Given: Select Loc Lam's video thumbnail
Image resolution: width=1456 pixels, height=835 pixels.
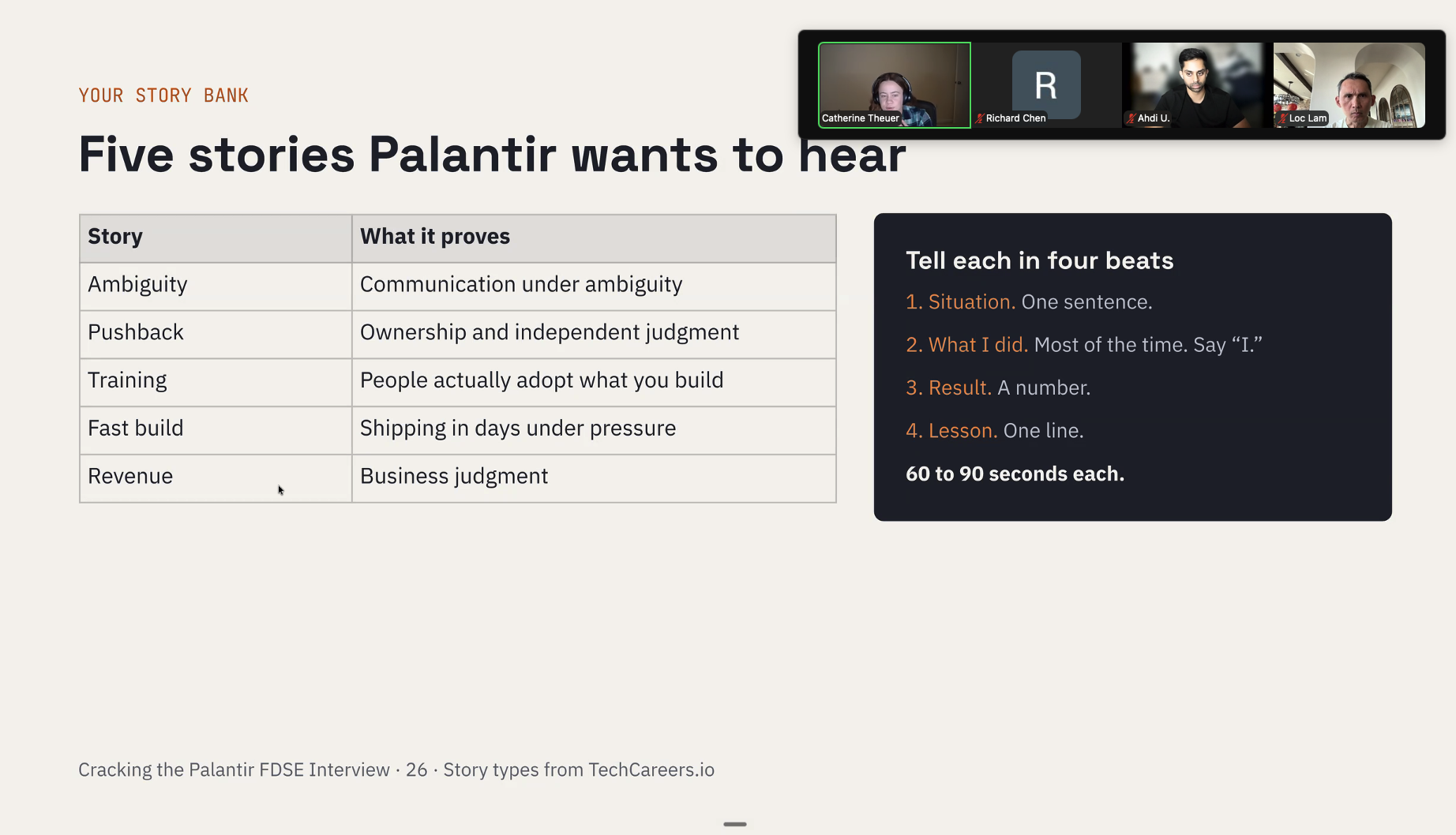Looking at the screenshot, I should coord(1349,85).
